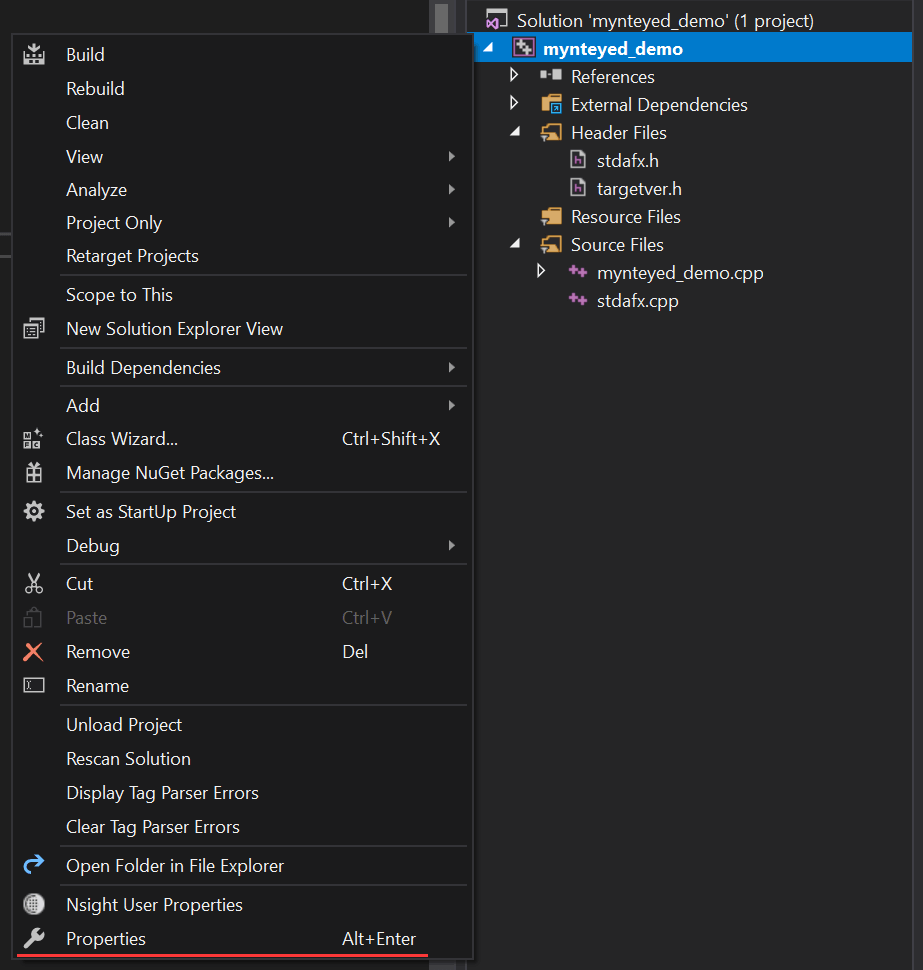Select the Resource Files folder label
This screenshot has height=970, width=923.
pos(625,217)
